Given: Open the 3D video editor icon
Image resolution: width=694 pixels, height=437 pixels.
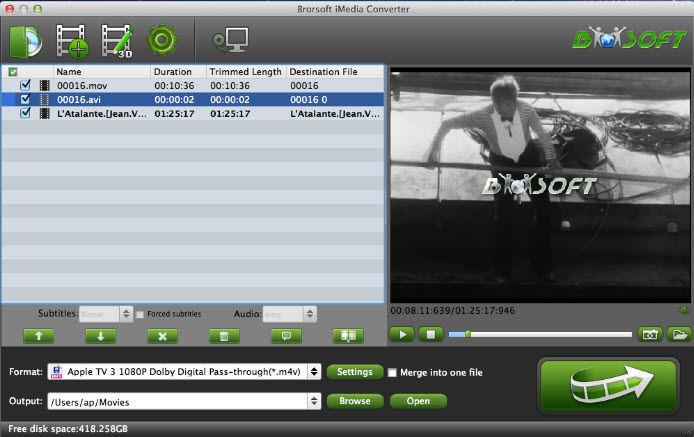Looking at the screenshot, I should (117, 40).
